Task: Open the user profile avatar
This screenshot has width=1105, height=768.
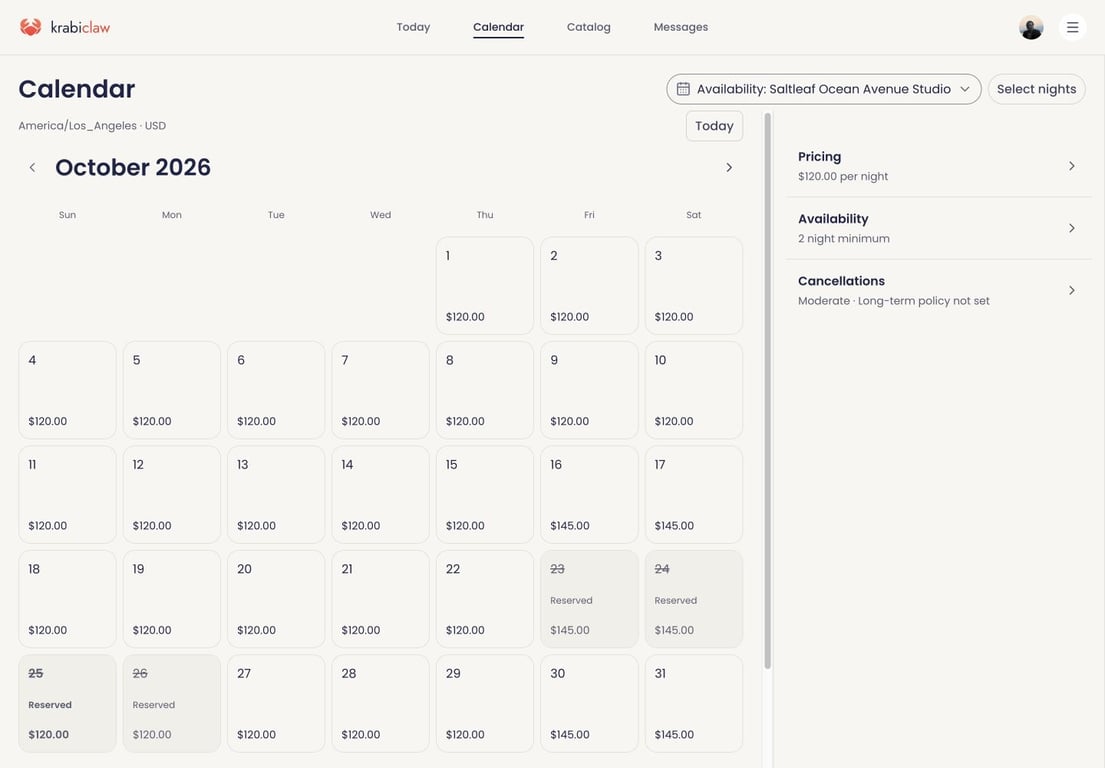Action: [x=1031, y=27]
